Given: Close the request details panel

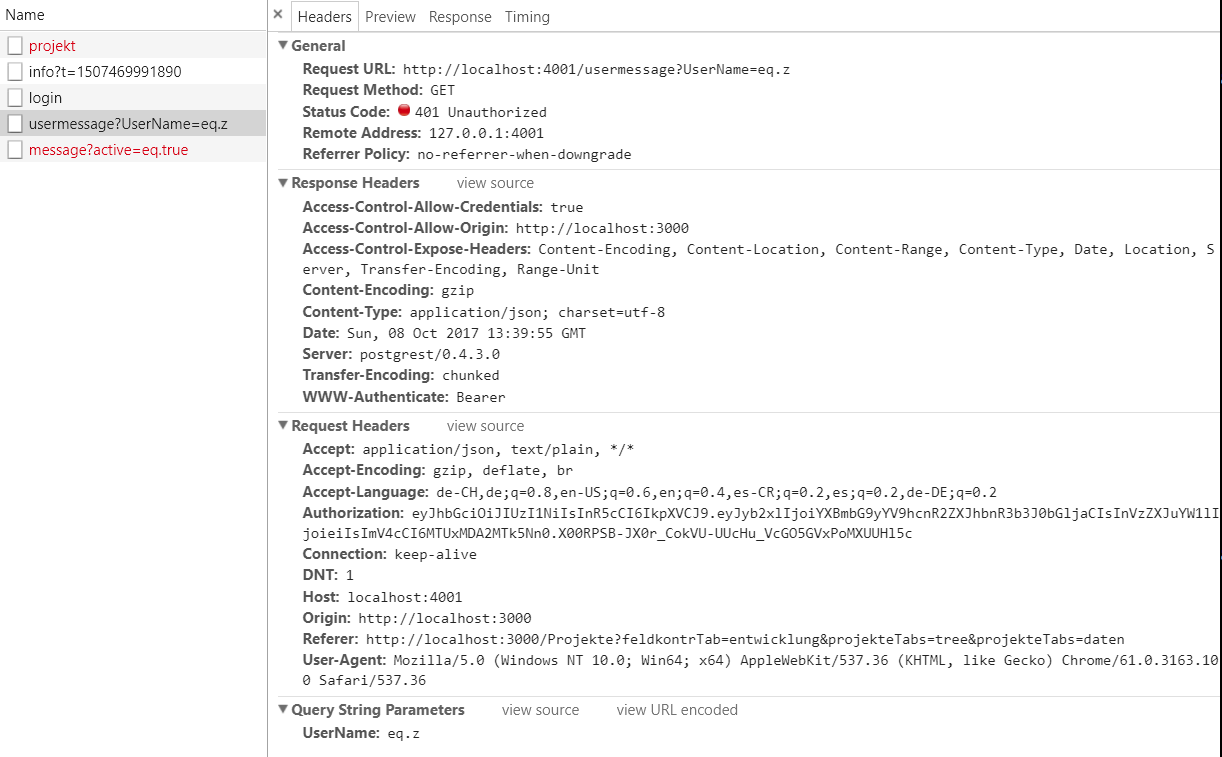Looking at the screenshot, I should coord(278,14).
